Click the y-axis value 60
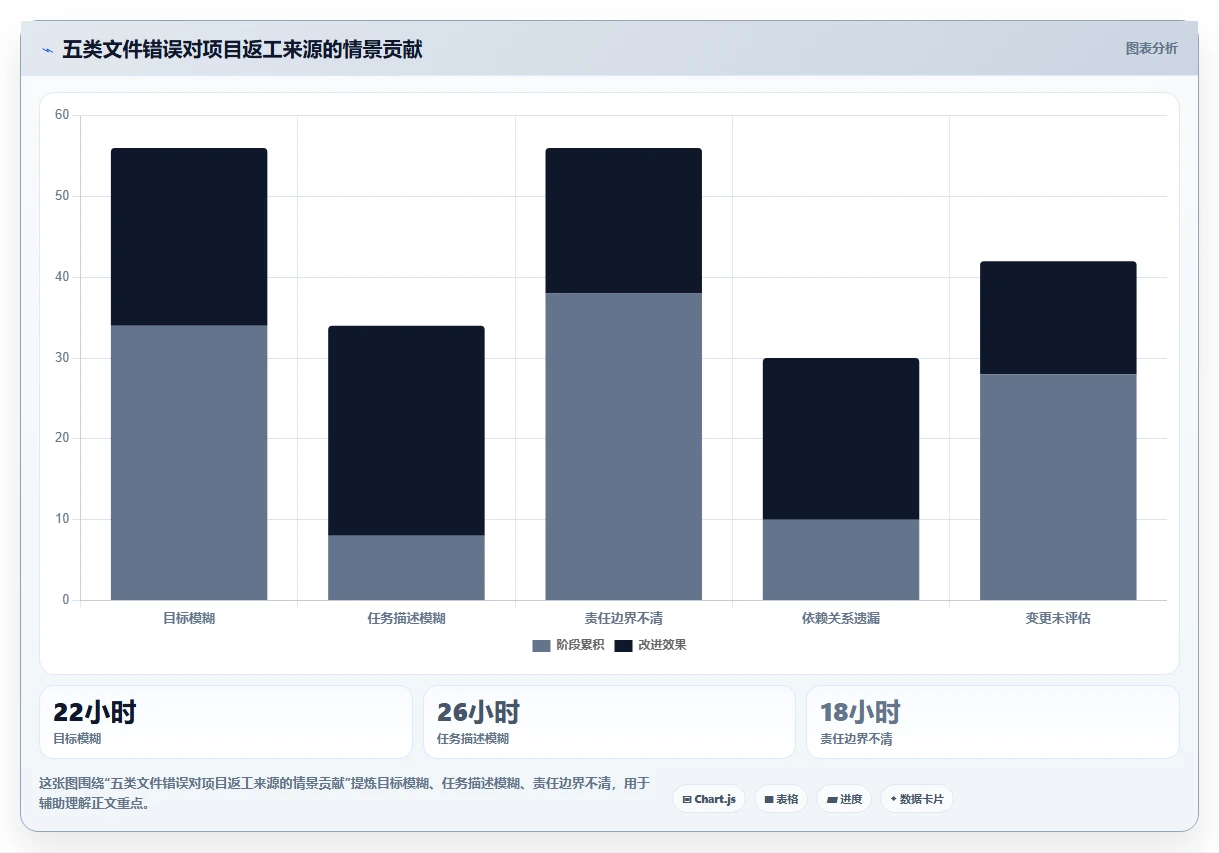 (62, 115)
